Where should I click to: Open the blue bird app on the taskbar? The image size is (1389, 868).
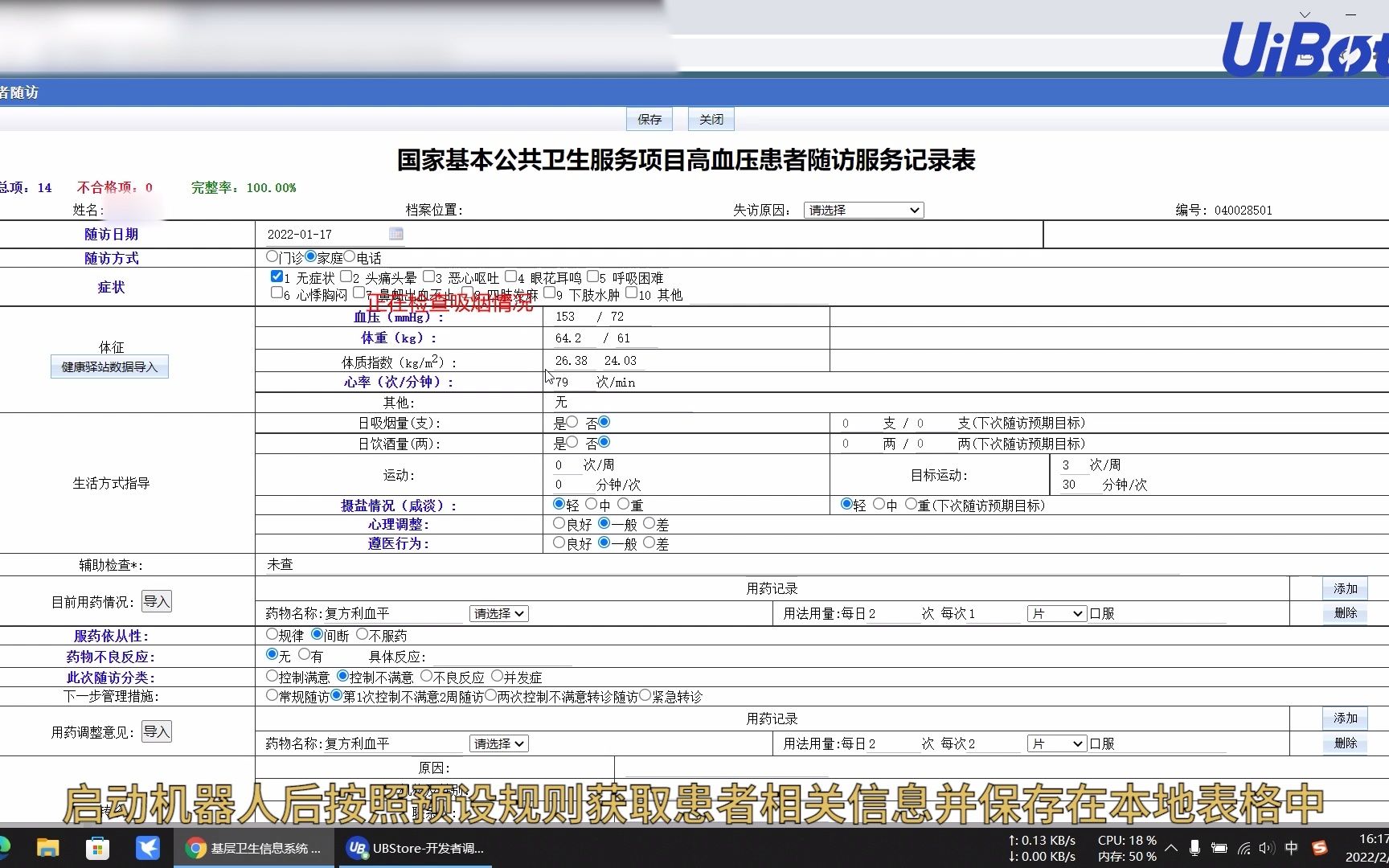click(148, 848)
